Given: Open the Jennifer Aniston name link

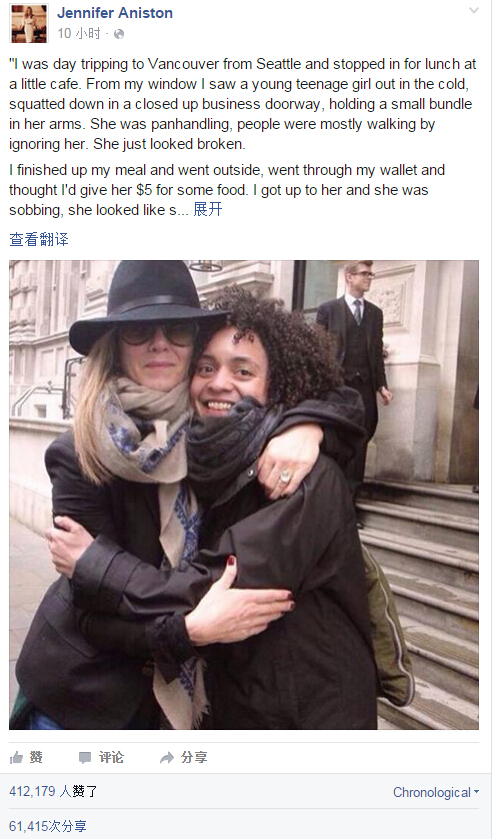Looking at the screenshot, I should pyautogui.click(x=115, y=13).
